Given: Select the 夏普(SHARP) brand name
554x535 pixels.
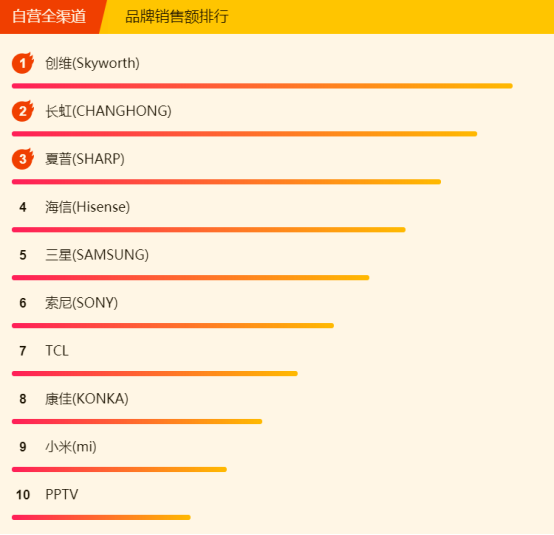Looking at the screenshot, I should [85, 159].
